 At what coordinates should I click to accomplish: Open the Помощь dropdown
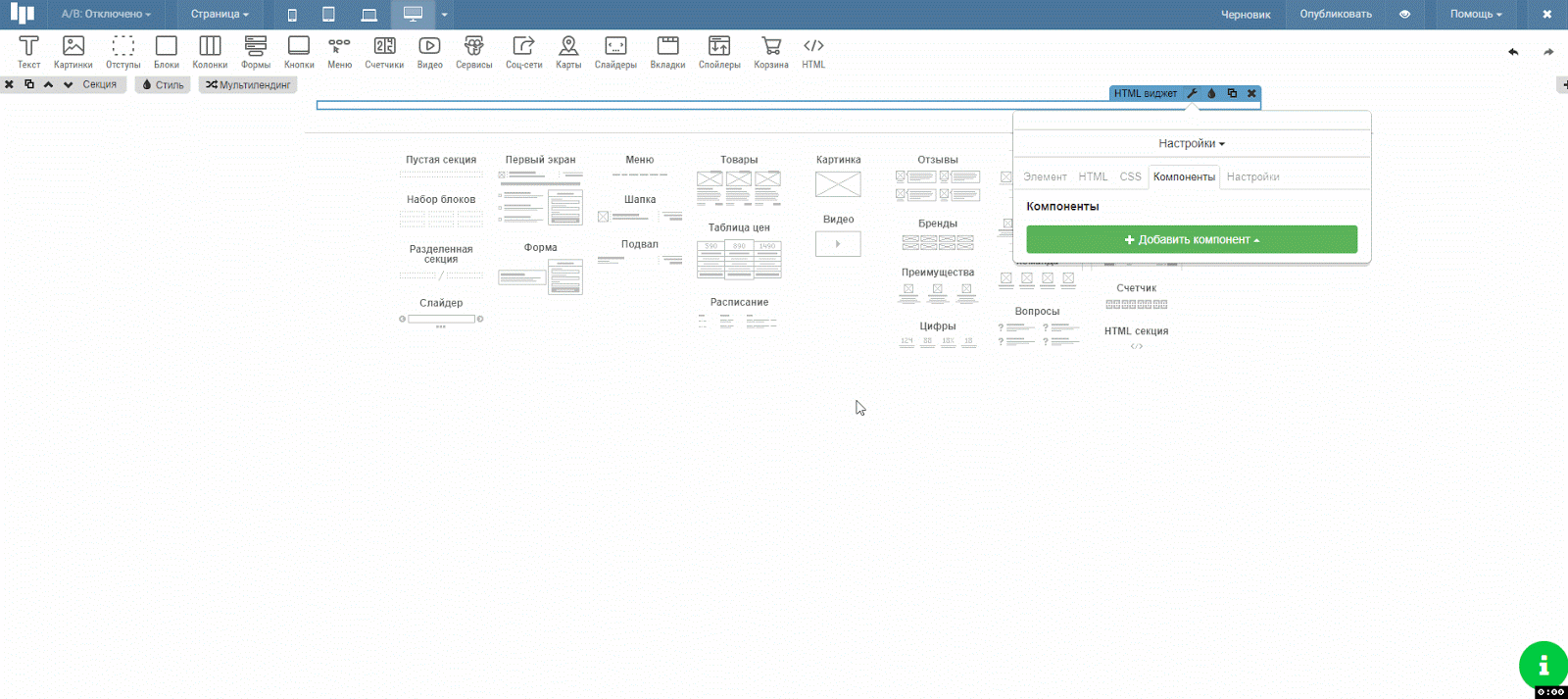click(x=1476, y=15)
